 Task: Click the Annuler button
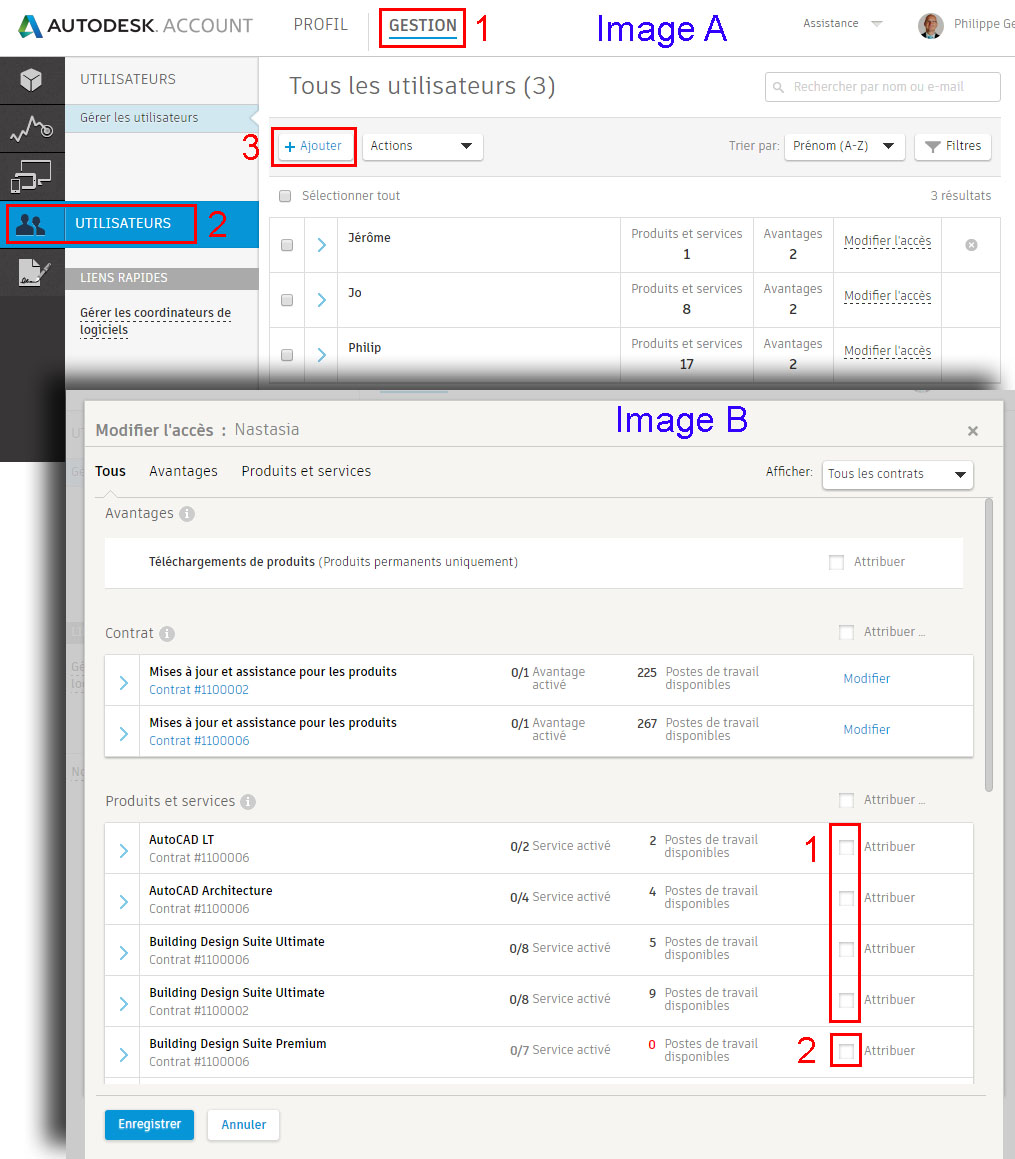tap(243, 1124)
